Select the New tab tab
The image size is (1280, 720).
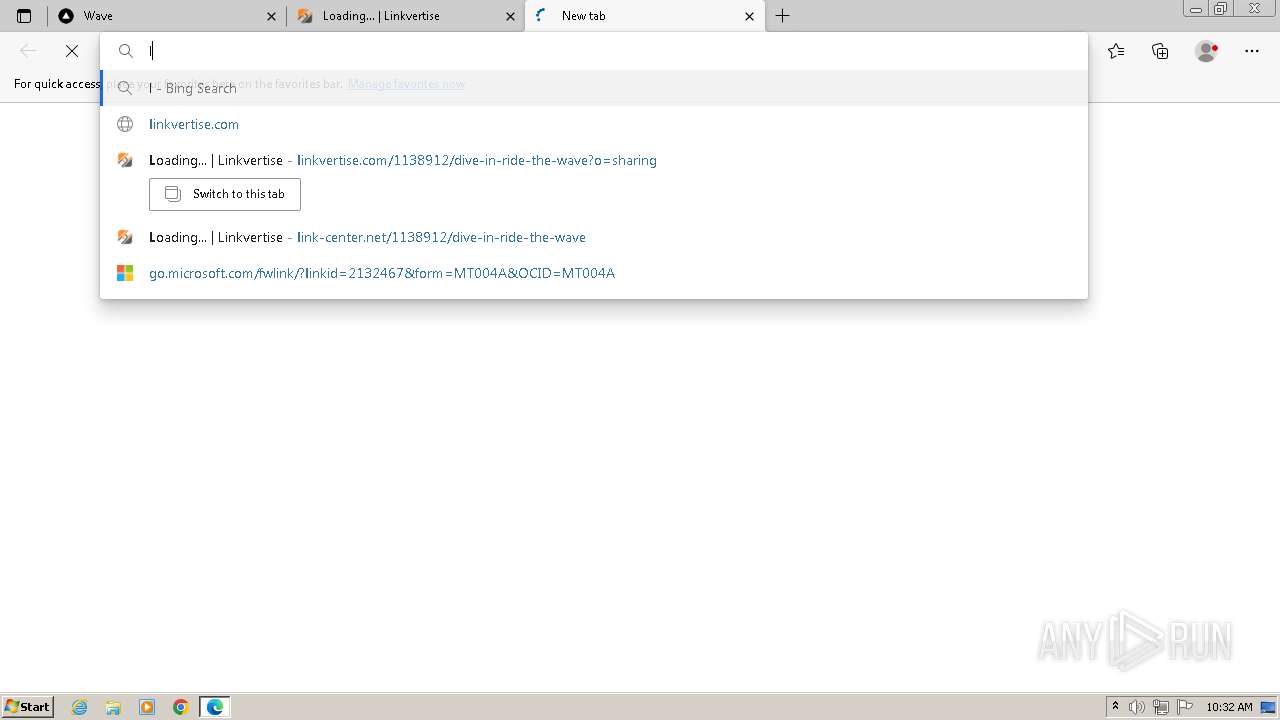644,16
